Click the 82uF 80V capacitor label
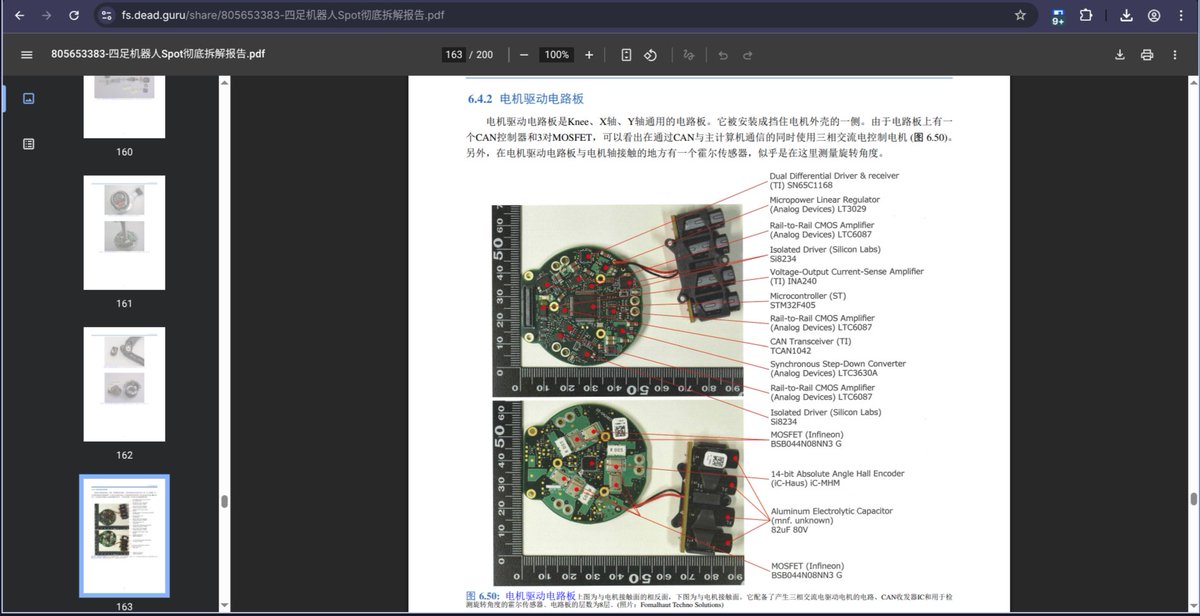The width and height of the screenshot is (1200, 616). pos(831,522)
